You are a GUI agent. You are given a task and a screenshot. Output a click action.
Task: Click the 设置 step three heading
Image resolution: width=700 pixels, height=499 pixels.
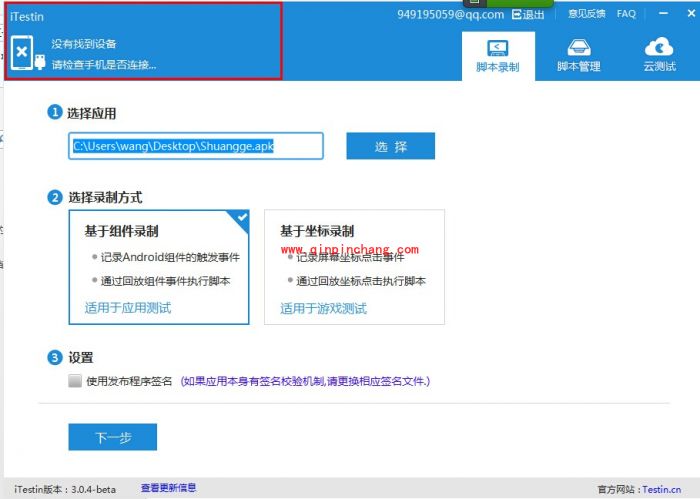pyautogui.click(x=81, y=358)
